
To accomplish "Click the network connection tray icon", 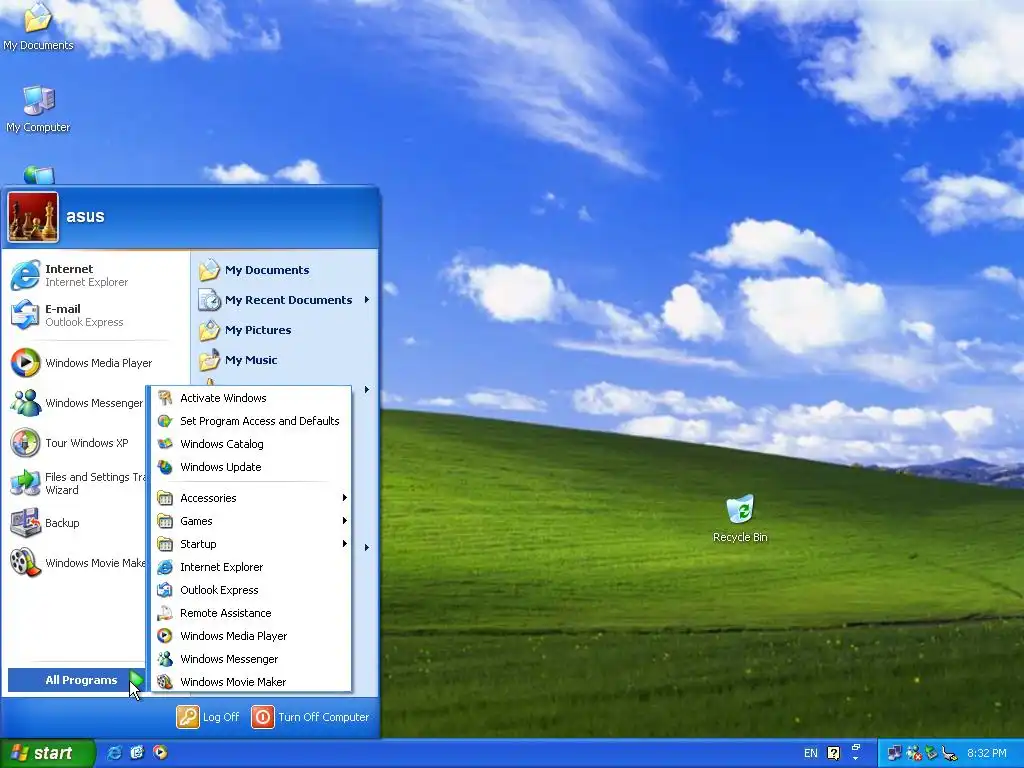I will tap(894, 754).
